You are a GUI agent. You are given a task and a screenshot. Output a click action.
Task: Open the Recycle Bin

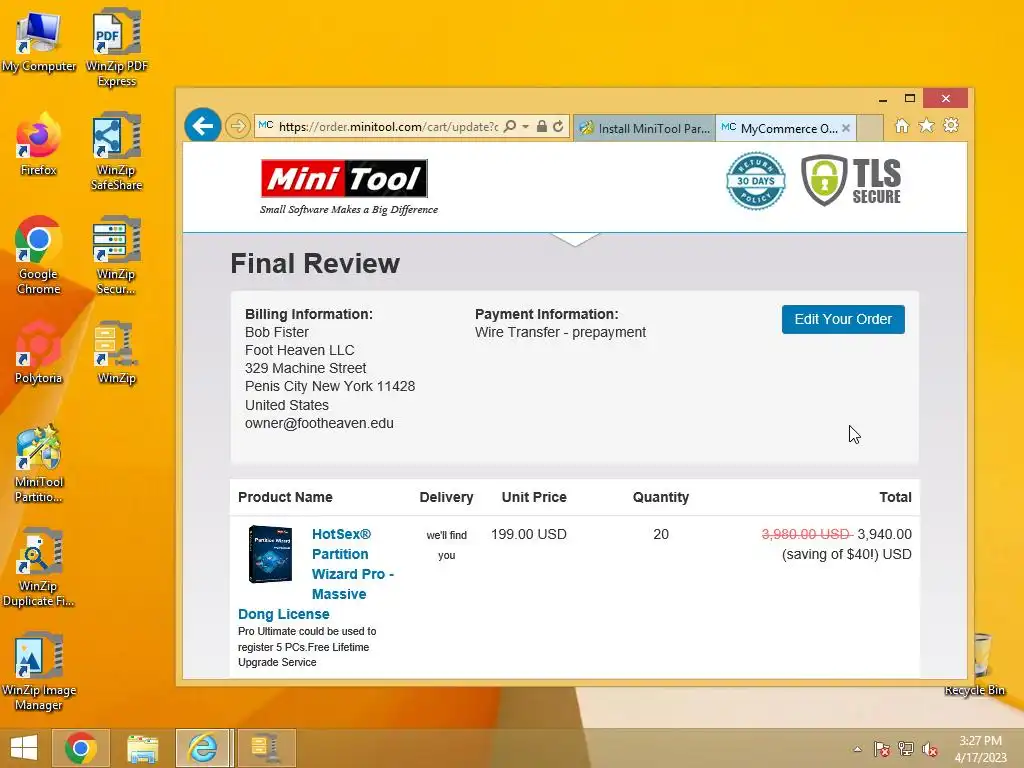tap(976, 665)
